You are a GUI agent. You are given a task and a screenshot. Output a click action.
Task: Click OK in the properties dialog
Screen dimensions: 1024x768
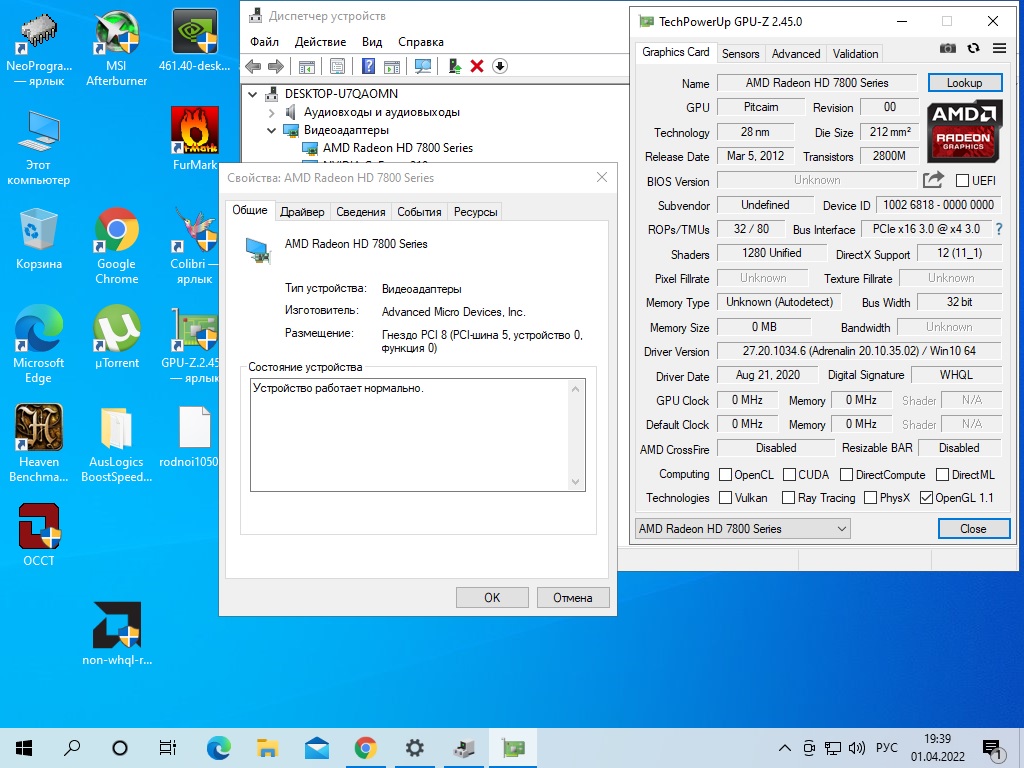click(492, 598)
